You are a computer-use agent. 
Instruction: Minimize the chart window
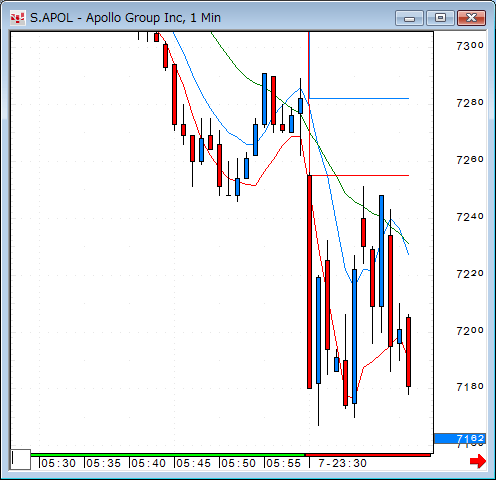[409, 18]
